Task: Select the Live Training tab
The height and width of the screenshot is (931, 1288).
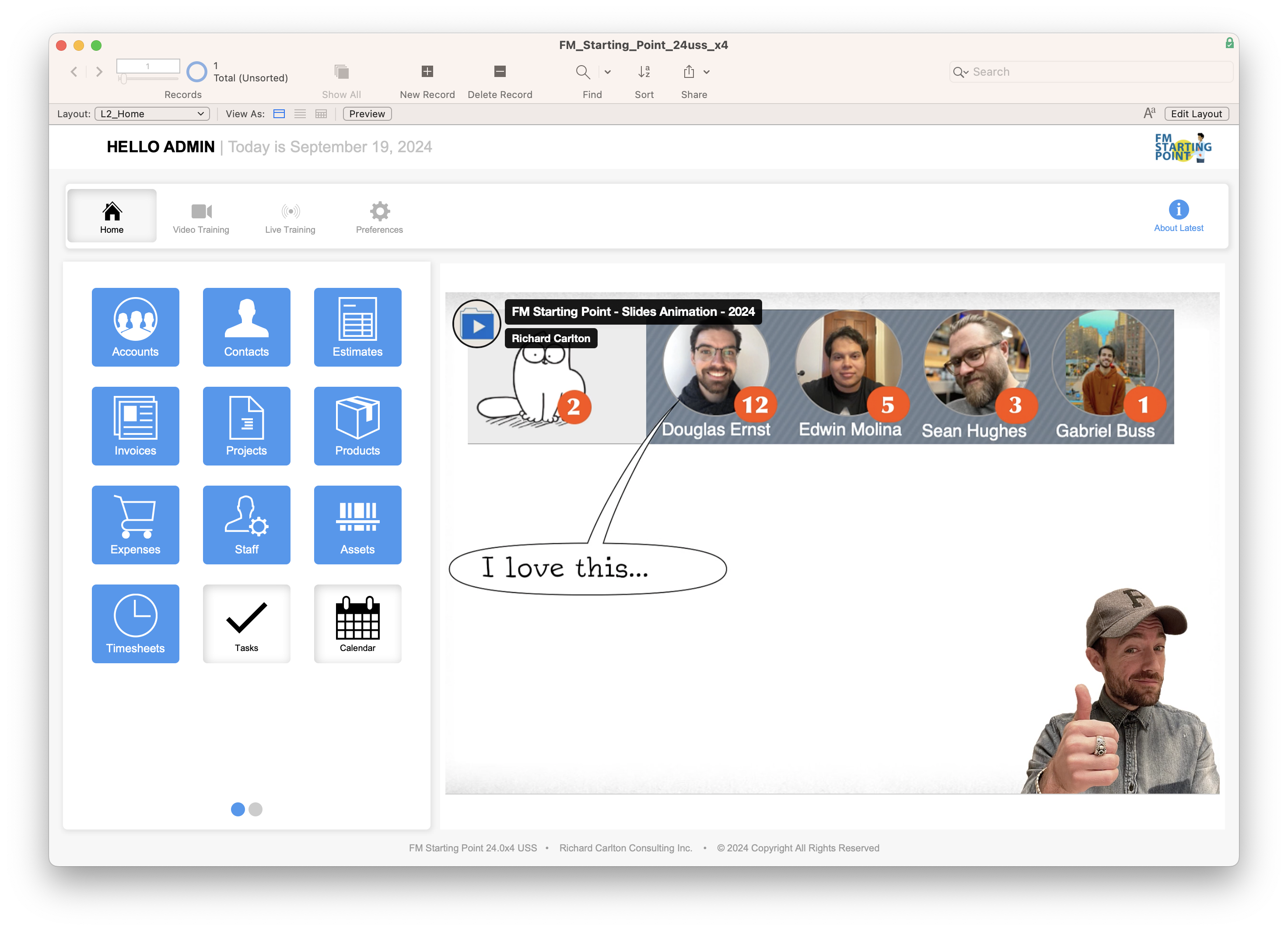Action: (x=290, y=217)
